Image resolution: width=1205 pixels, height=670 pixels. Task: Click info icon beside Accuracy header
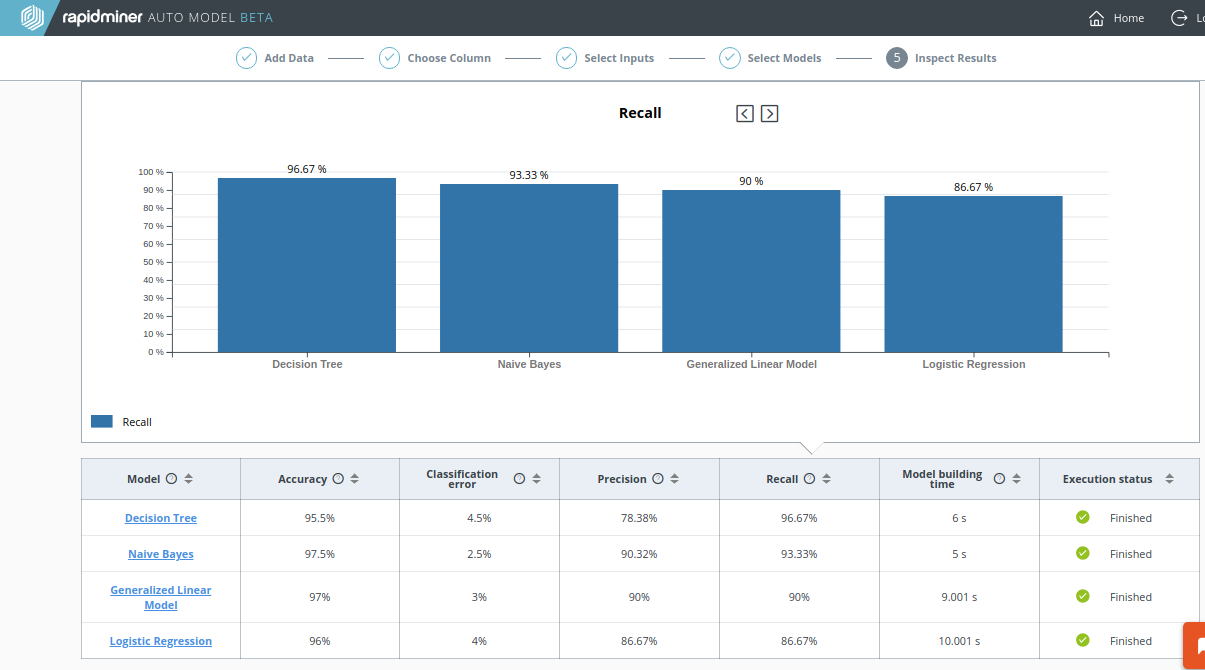[338, 479]
